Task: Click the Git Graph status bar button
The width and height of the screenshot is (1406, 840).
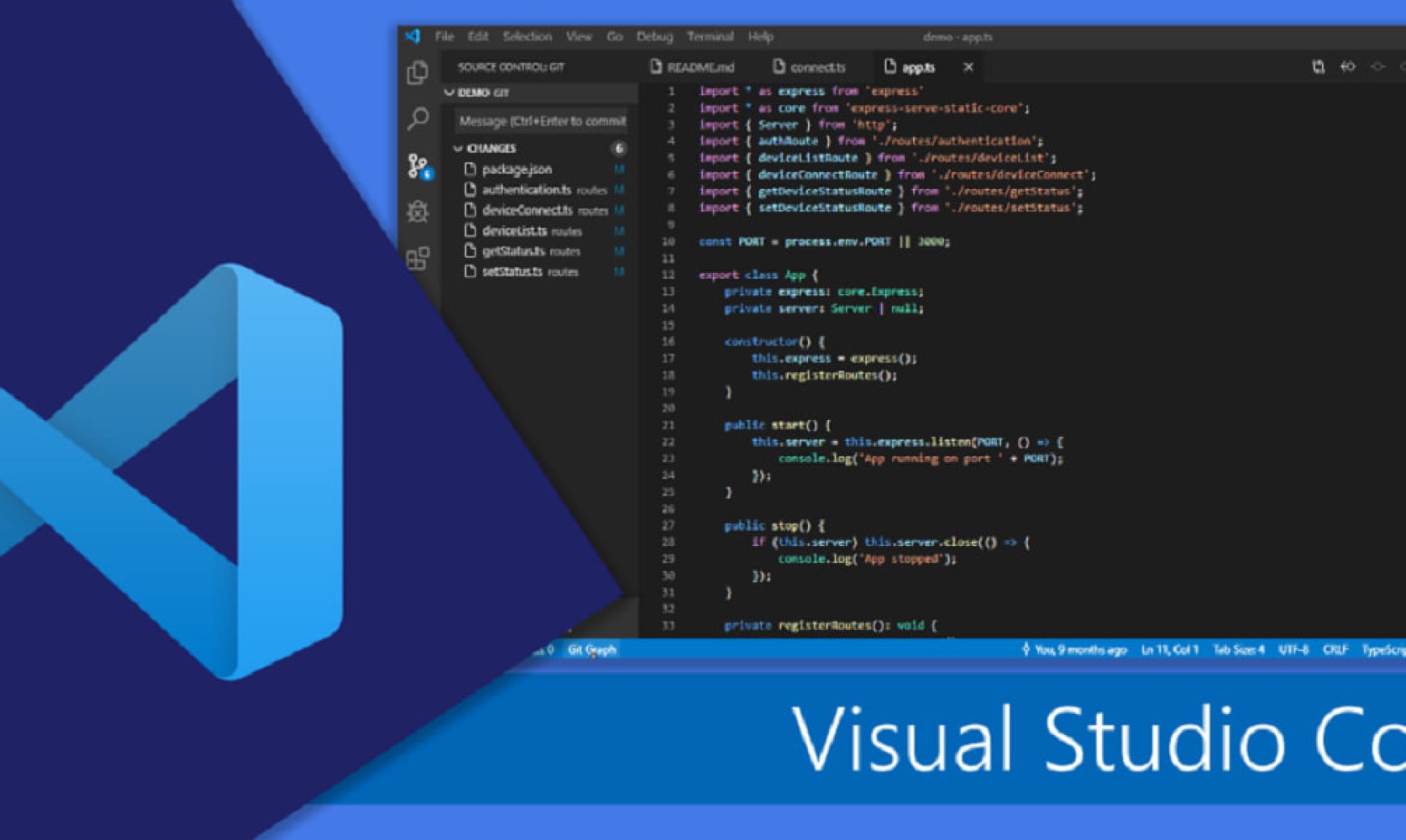Action: click(x=591, y=649)
